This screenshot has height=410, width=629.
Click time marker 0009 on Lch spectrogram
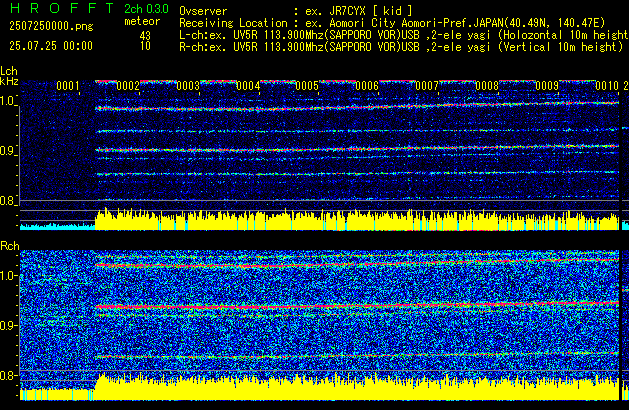[547, 86]
